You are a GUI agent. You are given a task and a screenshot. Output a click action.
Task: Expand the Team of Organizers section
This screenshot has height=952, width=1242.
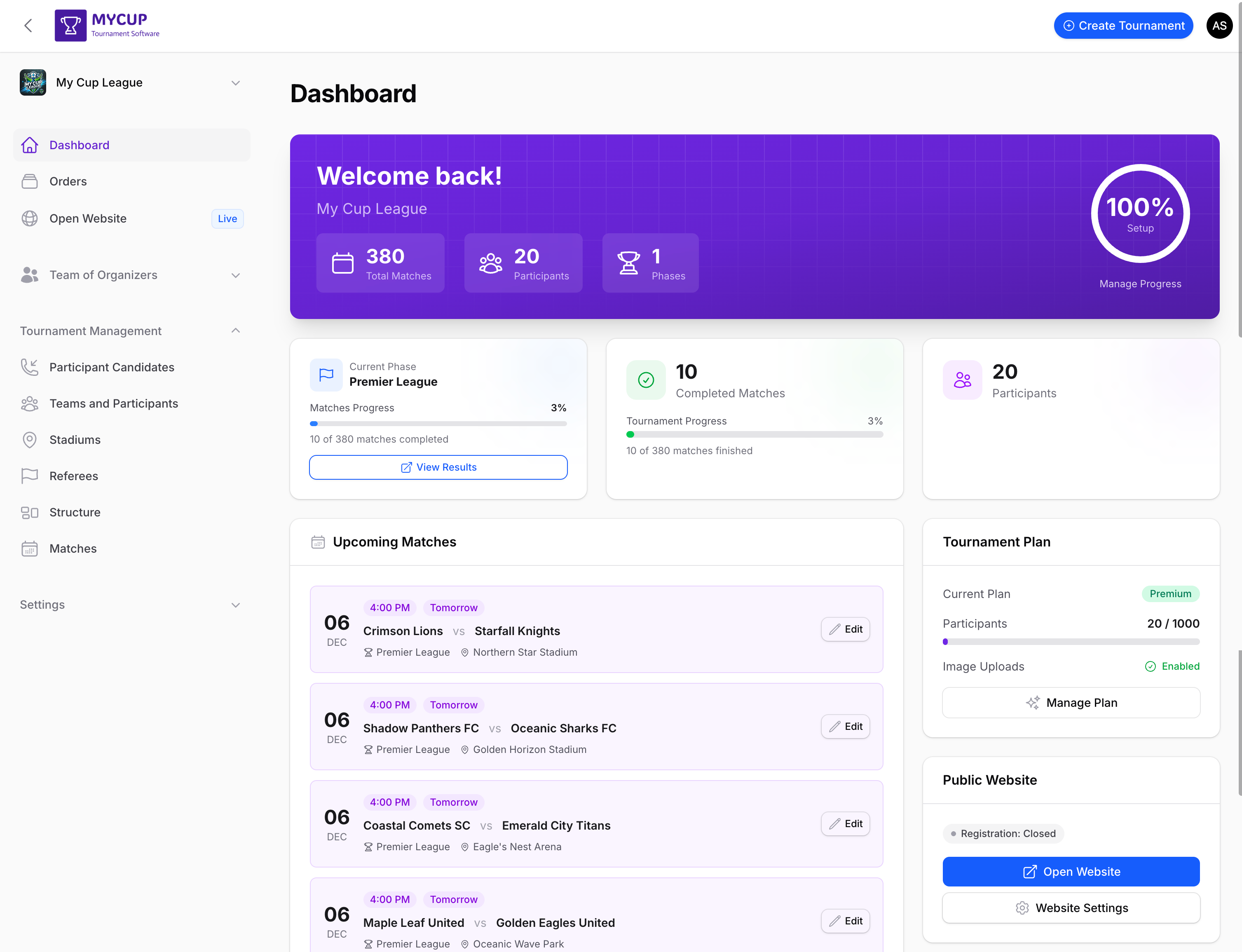(236, 275)
